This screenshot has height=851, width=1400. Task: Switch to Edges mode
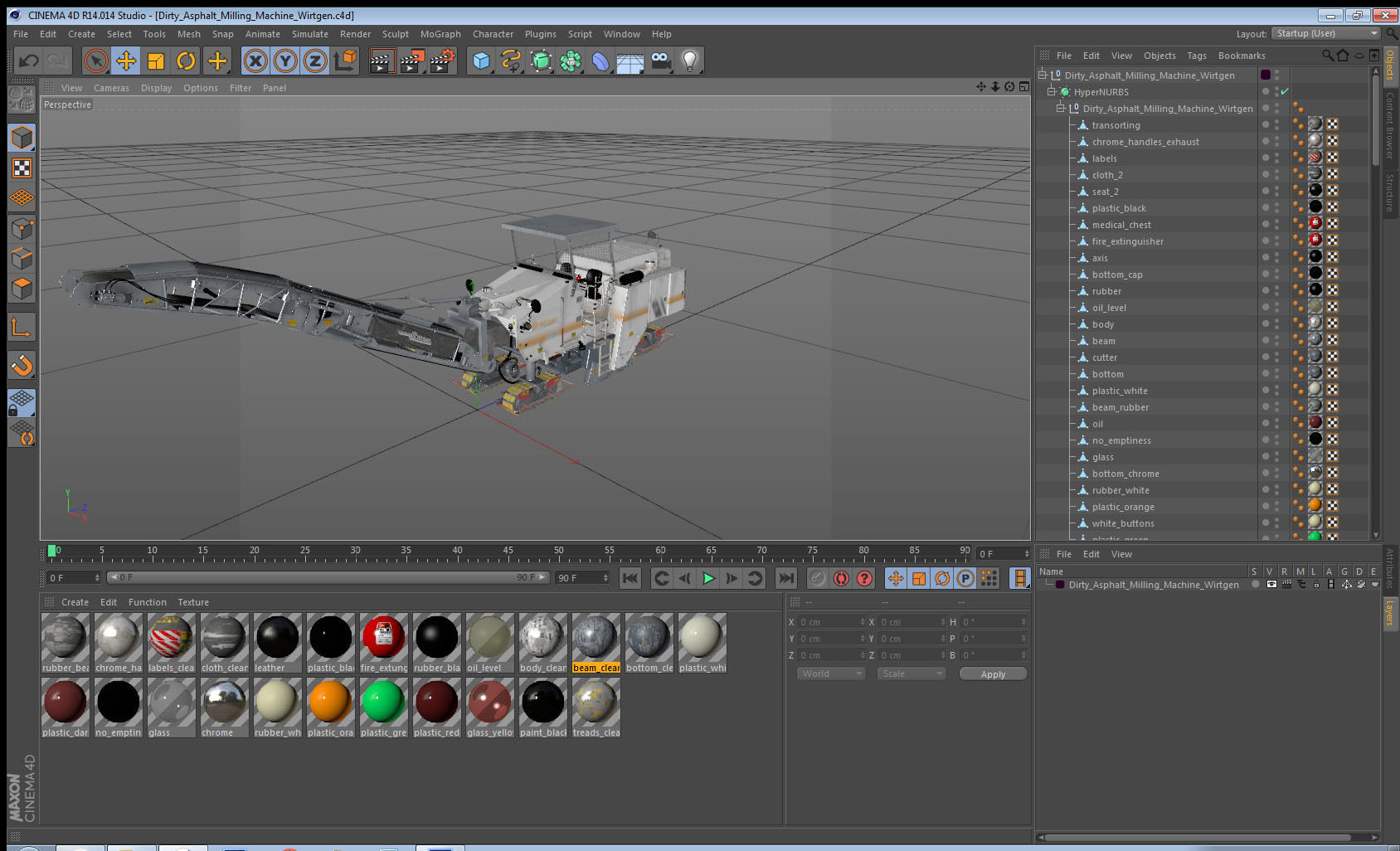coord(22,258)
